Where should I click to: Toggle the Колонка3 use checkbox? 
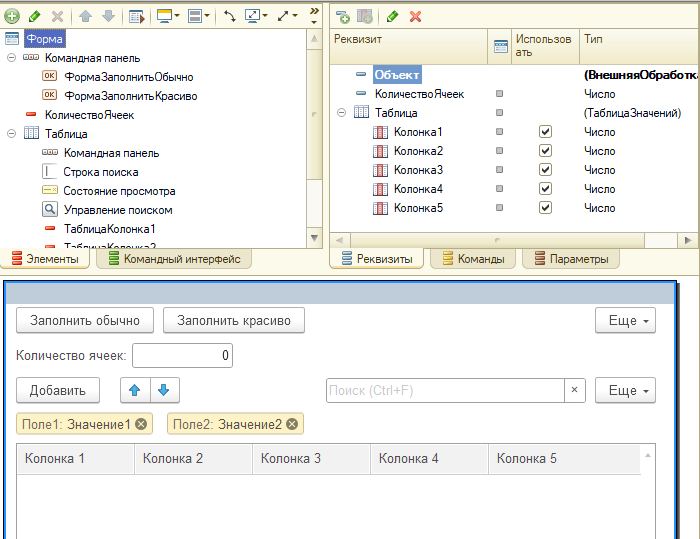[545, 170]
